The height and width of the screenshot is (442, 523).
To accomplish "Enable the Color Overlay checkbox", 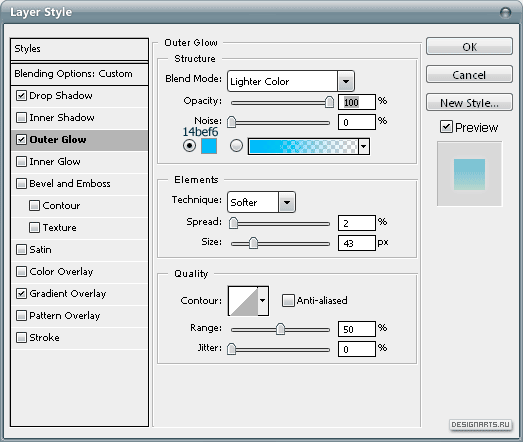I will point(21,272).
